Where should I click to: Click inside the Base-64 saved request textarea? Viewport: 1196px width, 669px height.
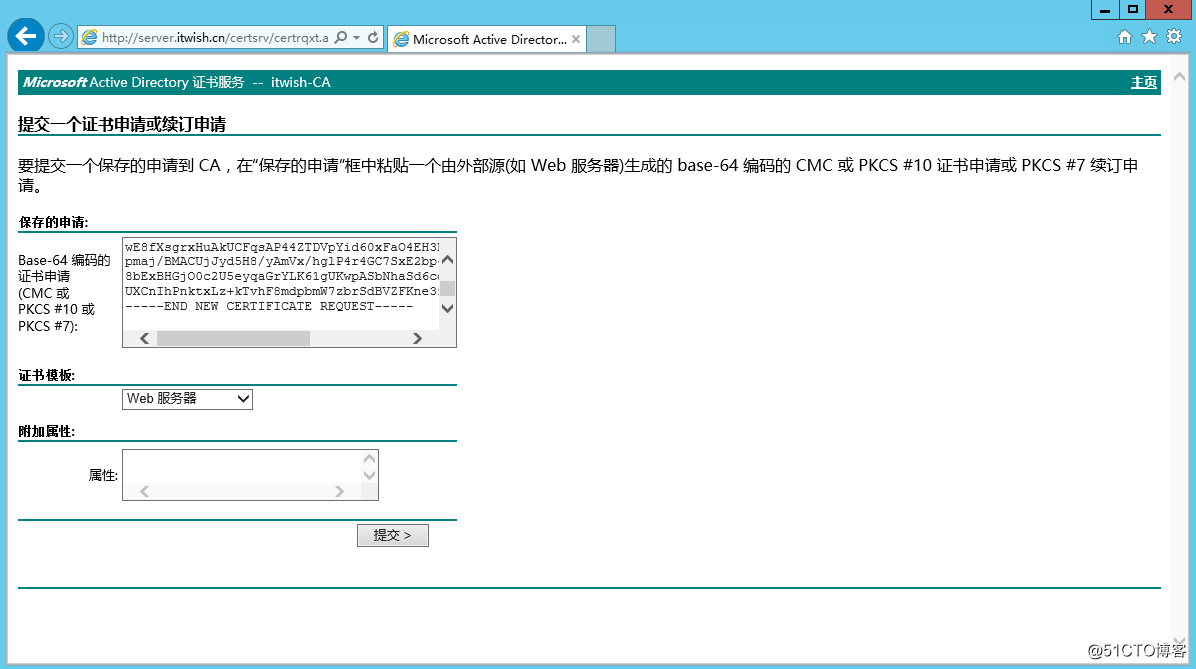(281, 284)
